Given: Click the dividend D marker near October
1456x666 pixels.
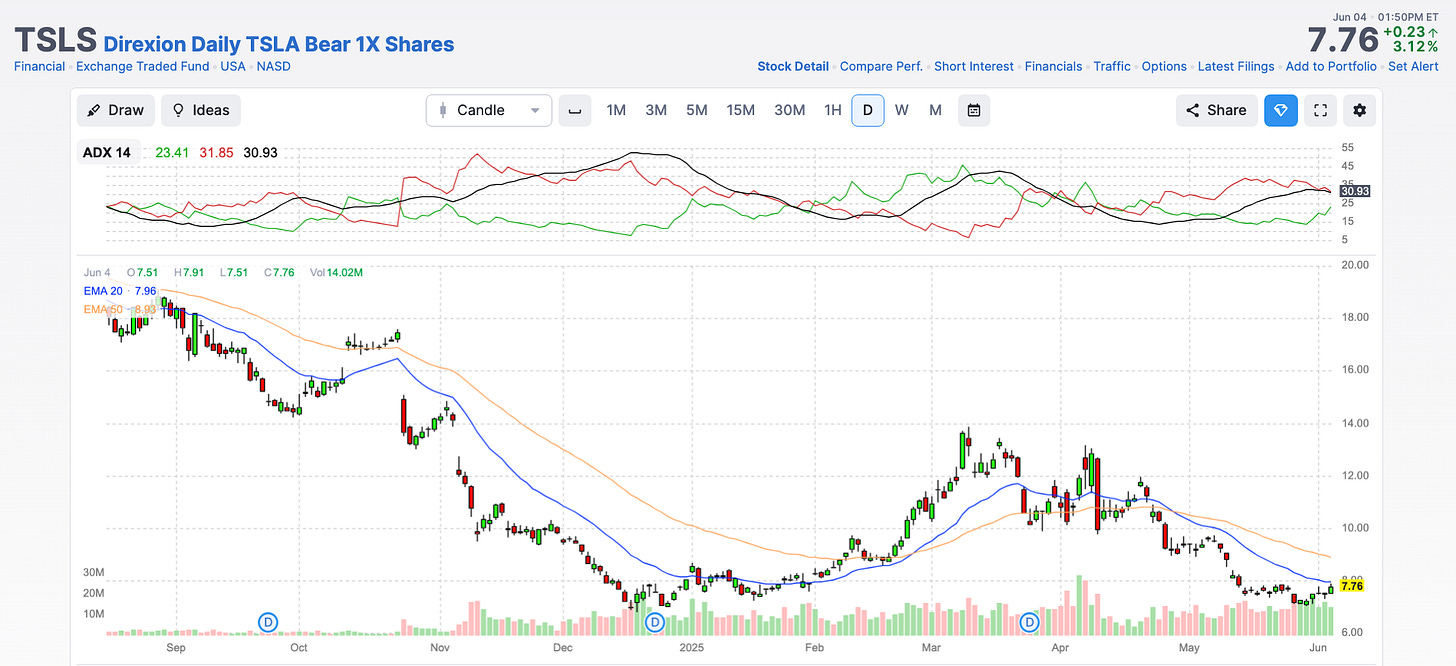Looking at the screenshot, I should [268, 622].
